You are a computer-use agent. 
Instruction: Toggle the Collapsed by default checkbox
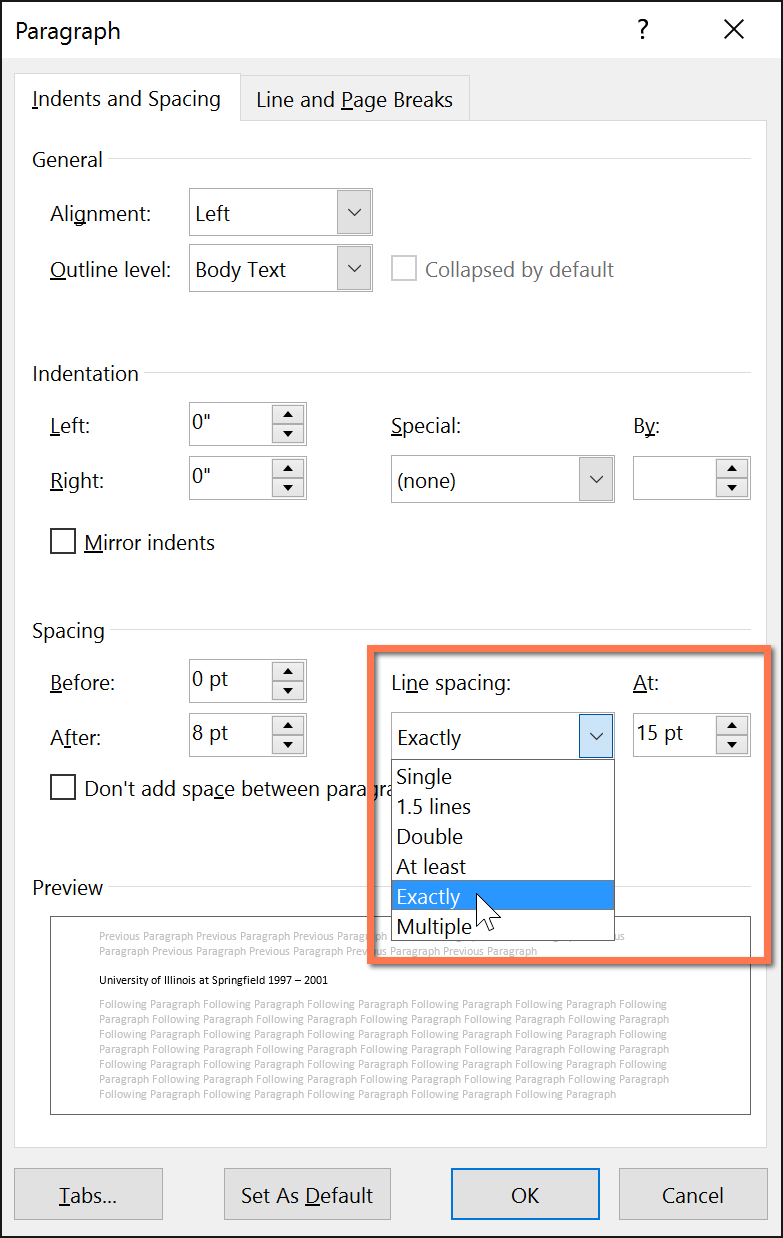click(x=404, y=268)
